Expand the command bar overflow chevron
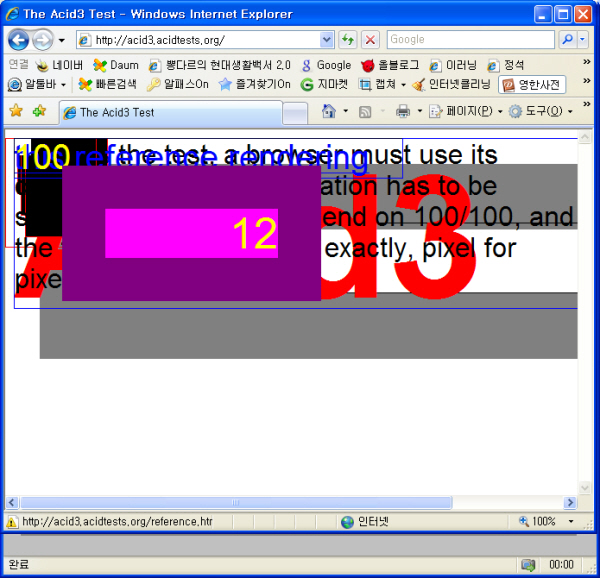The image size is (600, 578). pos(586,104)
